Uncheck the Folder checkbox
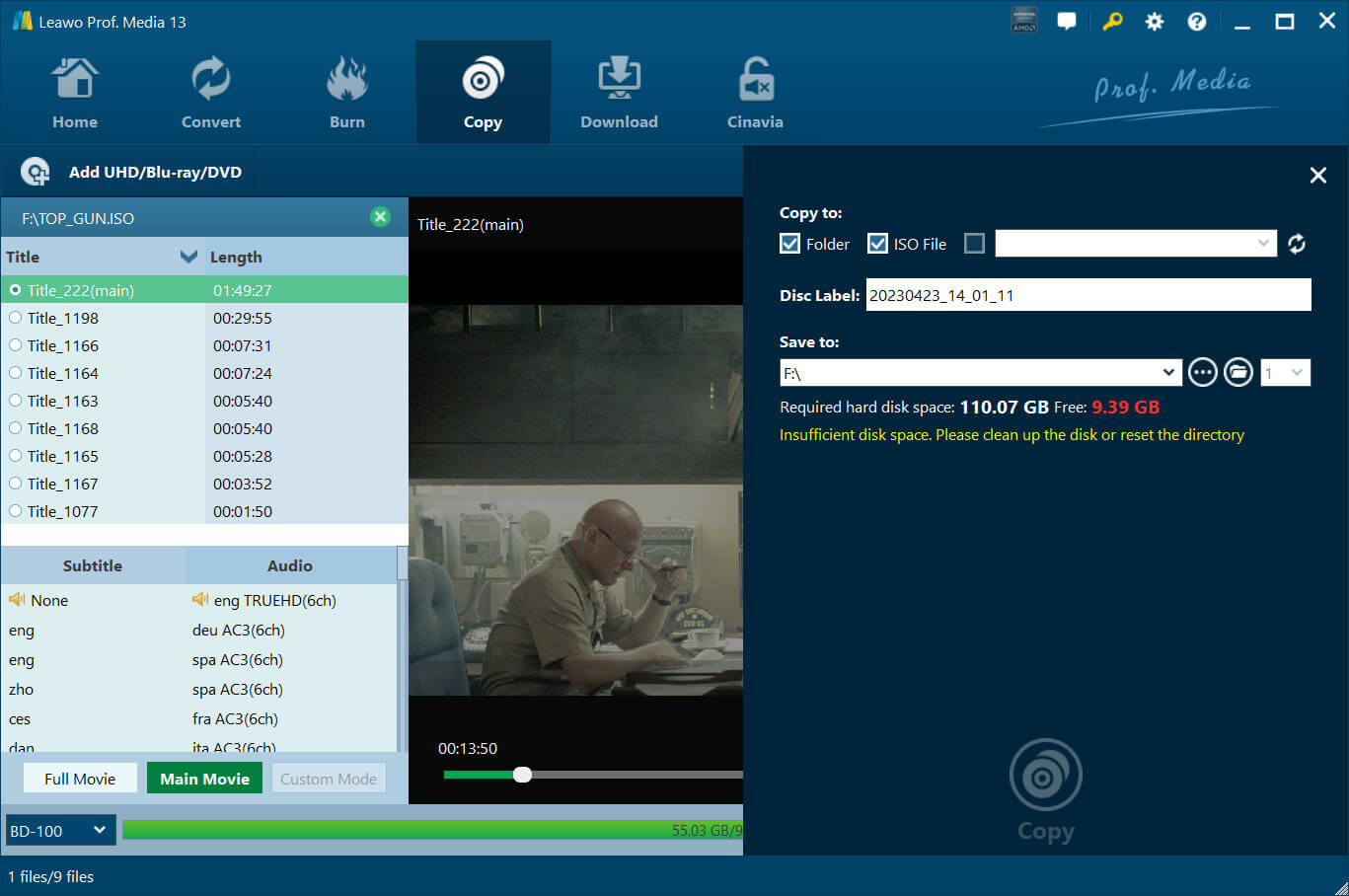1349x896 pixels. pos(789,244)
